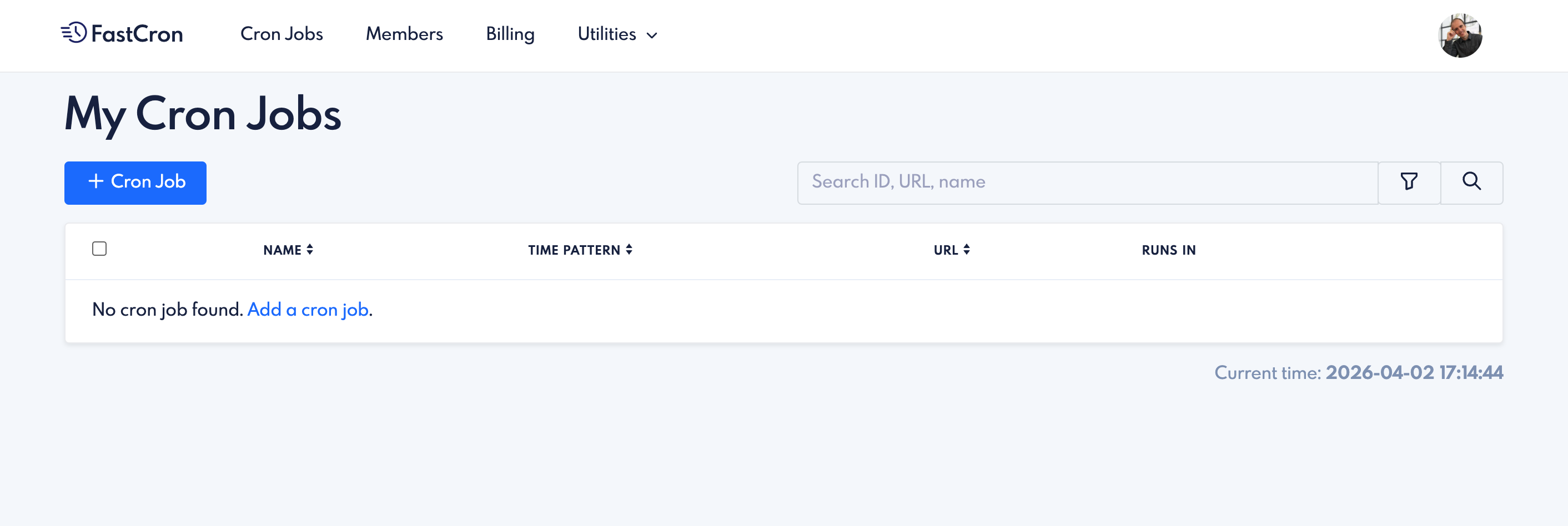Click the FastCron brand name text
Image resolution: width=1568 pixels, height=526 pixels.
(x=137, y=34)
